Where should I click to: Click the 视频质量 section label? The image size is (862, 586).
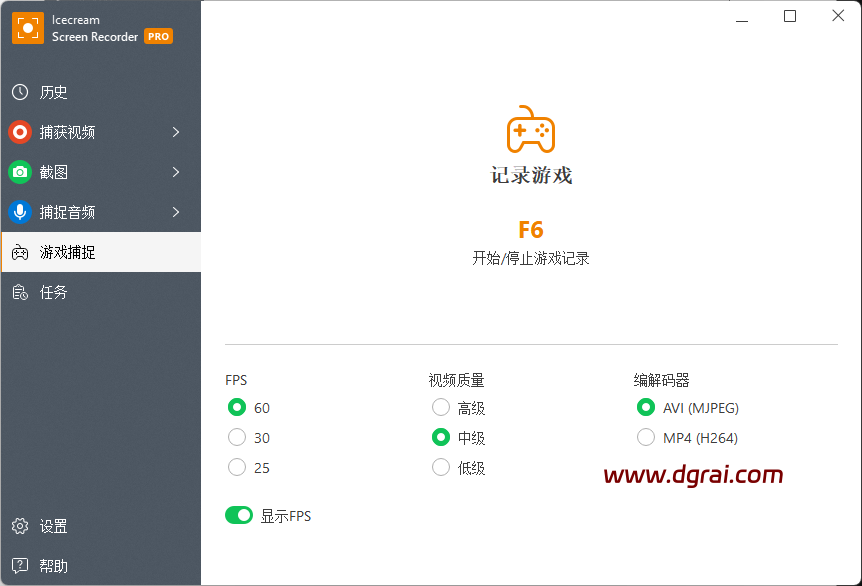coord(456,380)
